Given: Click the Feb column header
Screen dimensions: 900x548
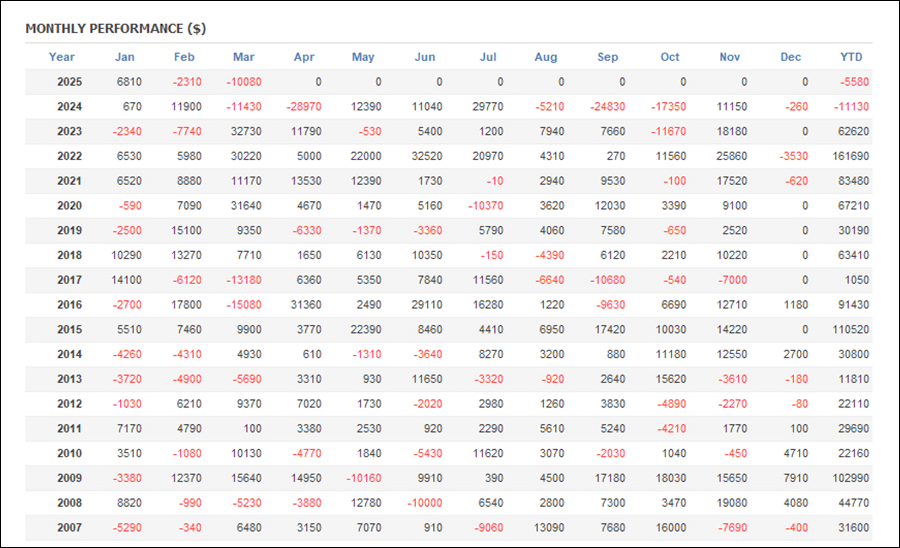Looking at the screenshot, I should [x=184, y=57].
